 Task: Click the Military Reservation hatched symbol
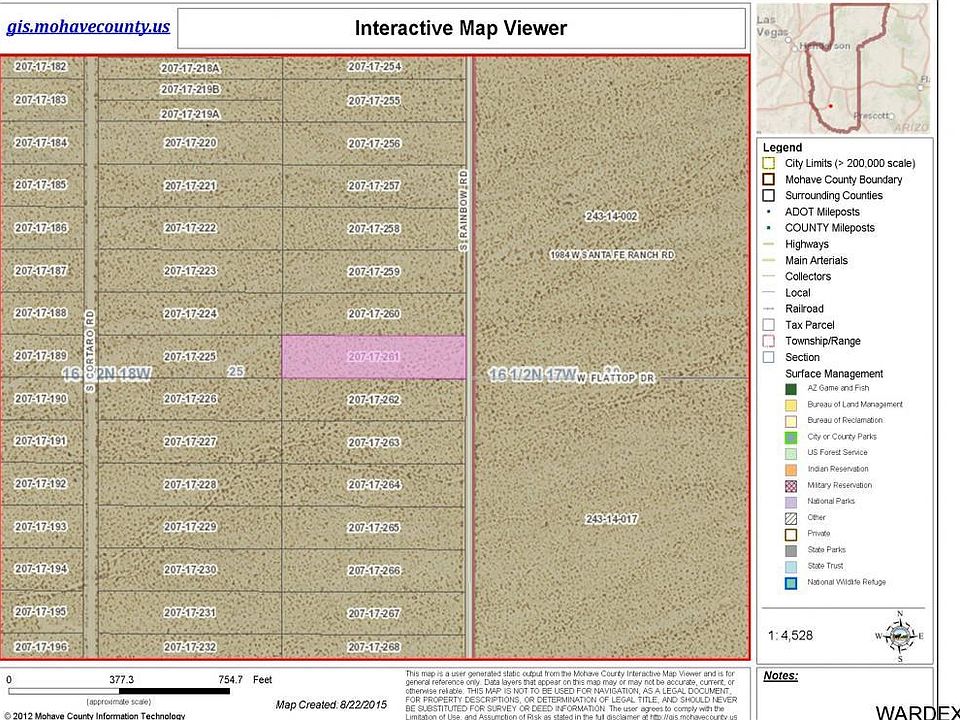(791, 485)
